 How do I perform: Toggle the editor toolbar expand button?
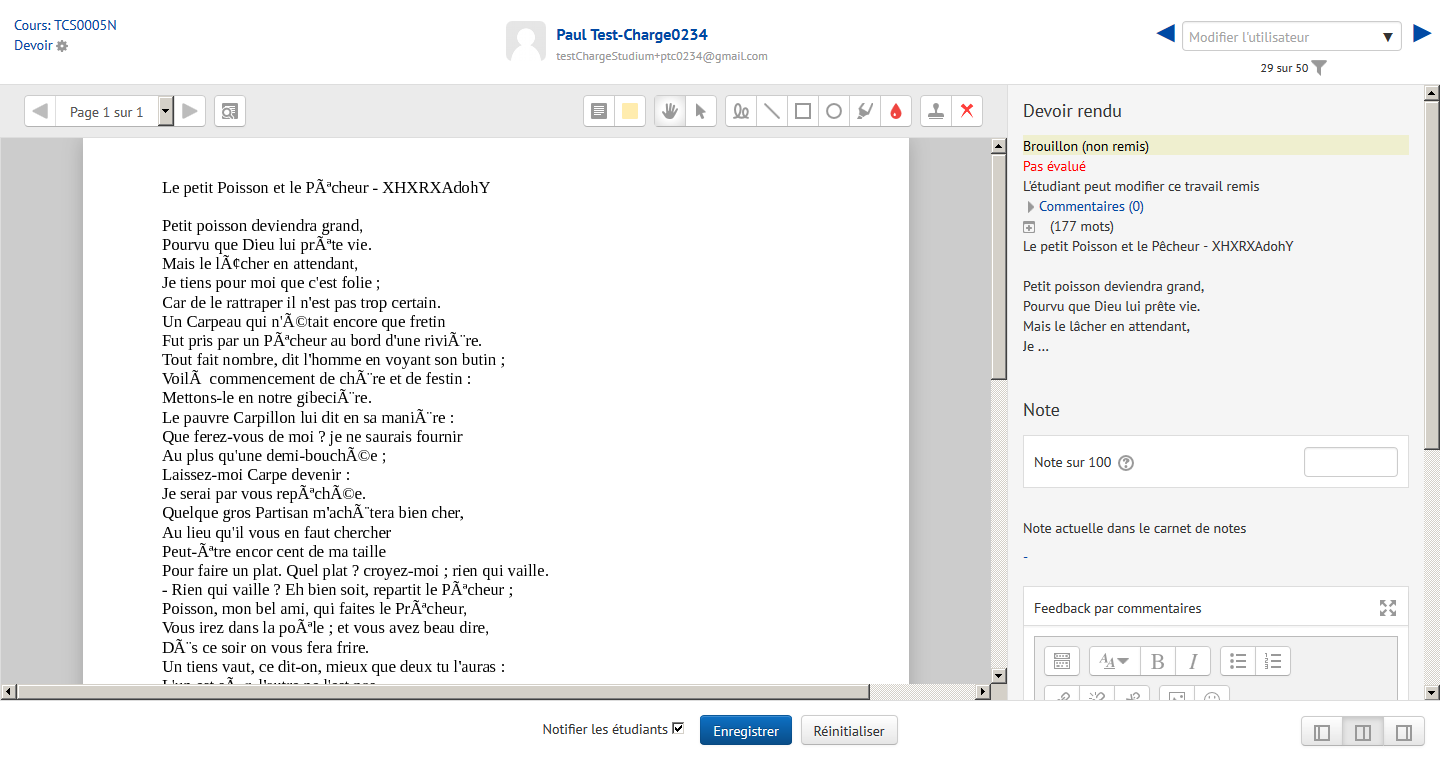click(1062, 661)
